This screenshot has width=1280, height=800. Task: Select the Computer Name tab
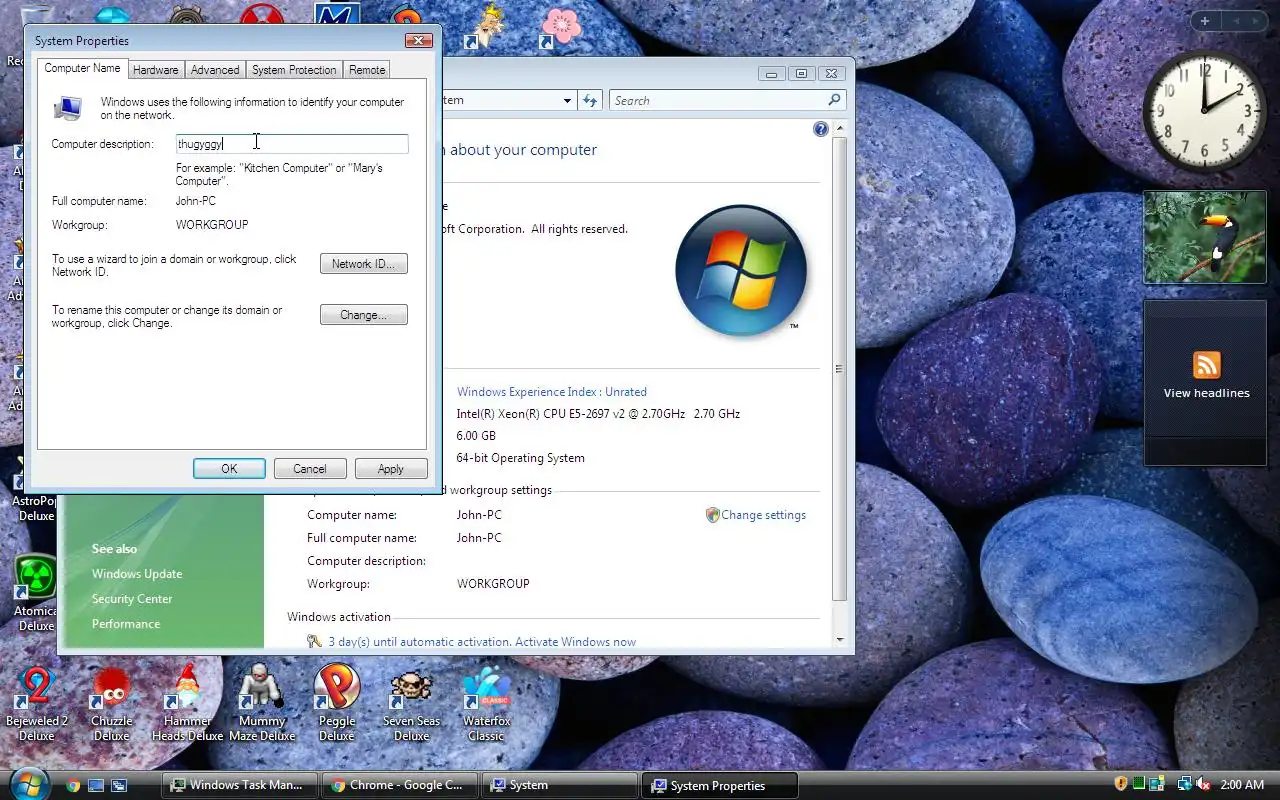tap(82, 68)
